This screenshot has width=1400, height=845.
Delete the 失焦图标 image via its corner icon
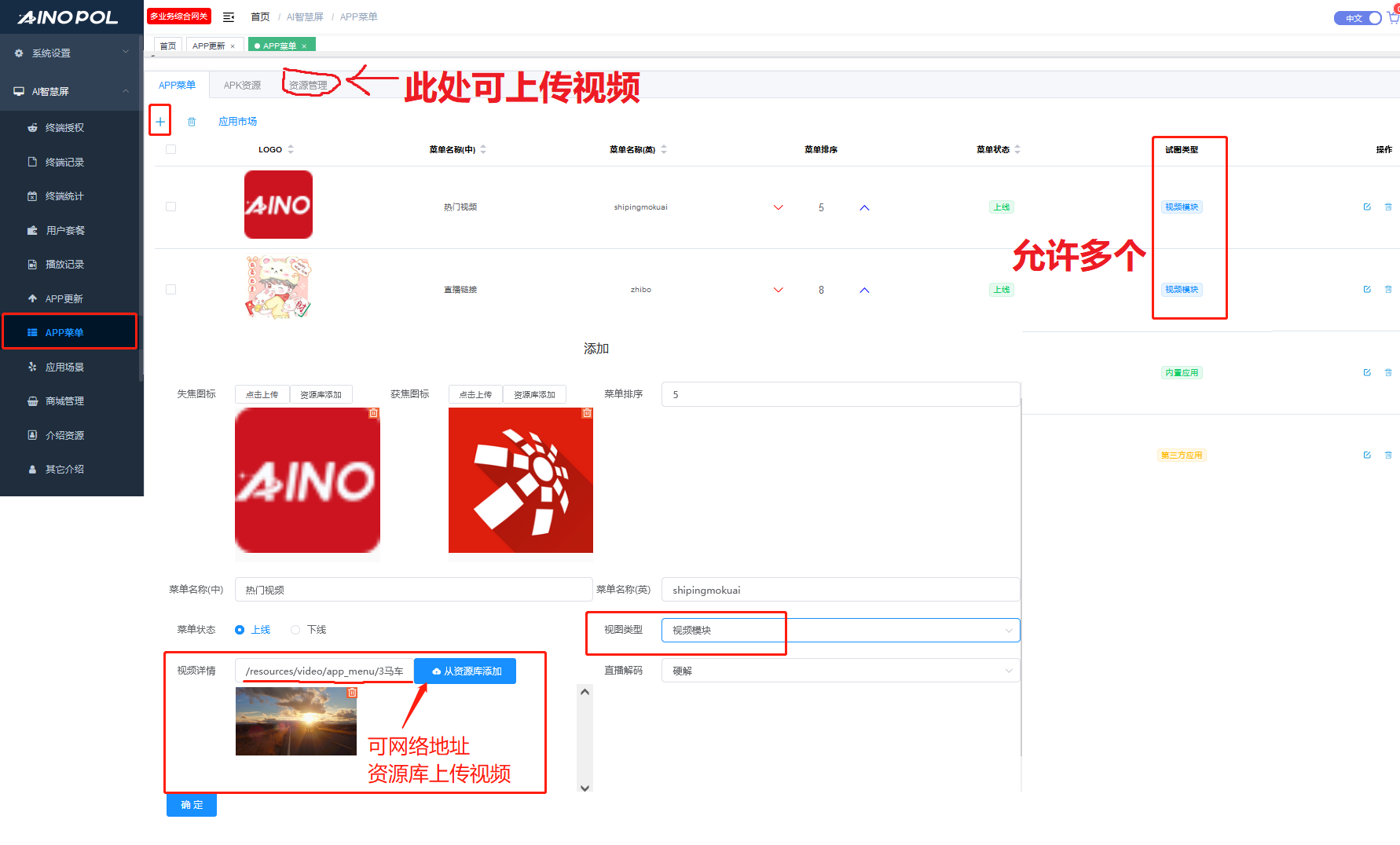374,413
